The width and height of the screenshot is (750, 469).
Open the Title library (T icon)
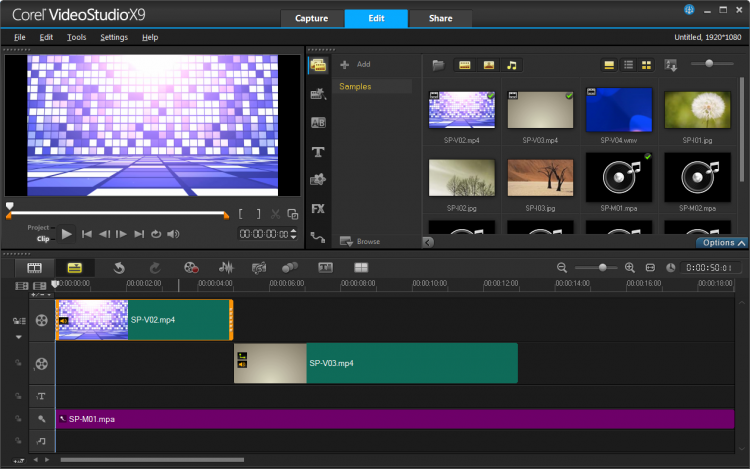coord(318,152)
